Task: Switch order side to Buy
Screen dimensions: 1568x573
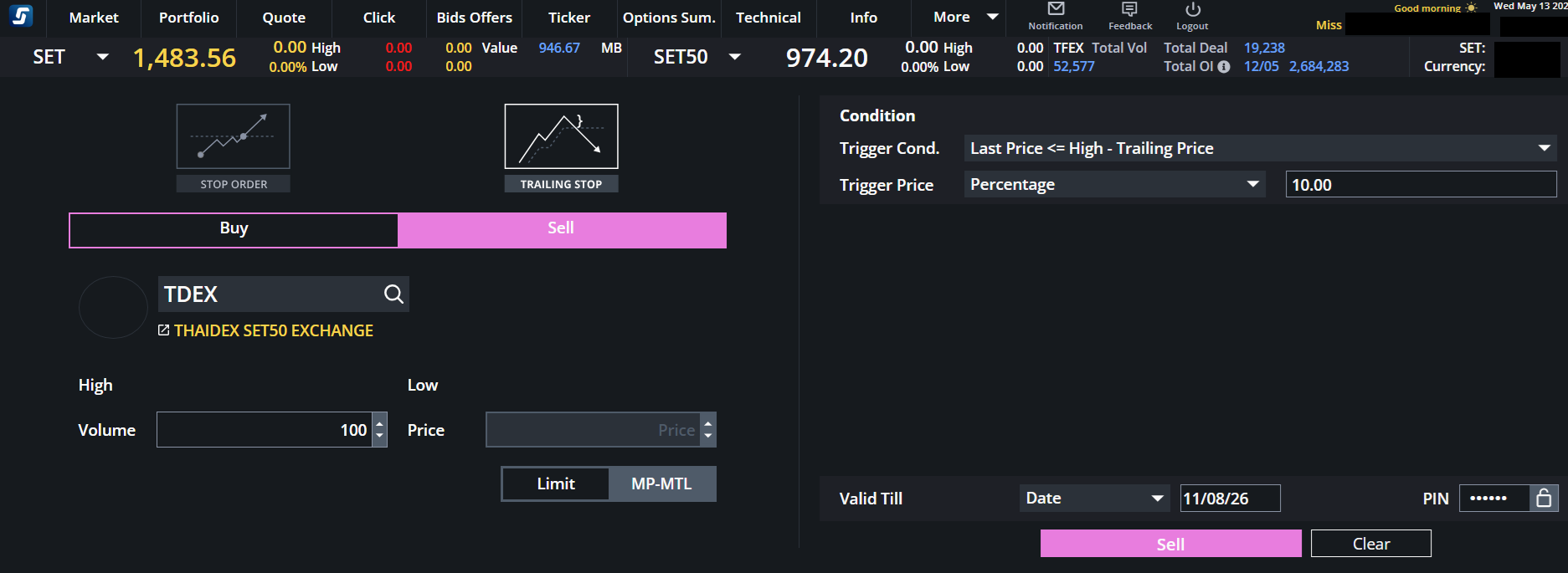Action: click(234, 230)
